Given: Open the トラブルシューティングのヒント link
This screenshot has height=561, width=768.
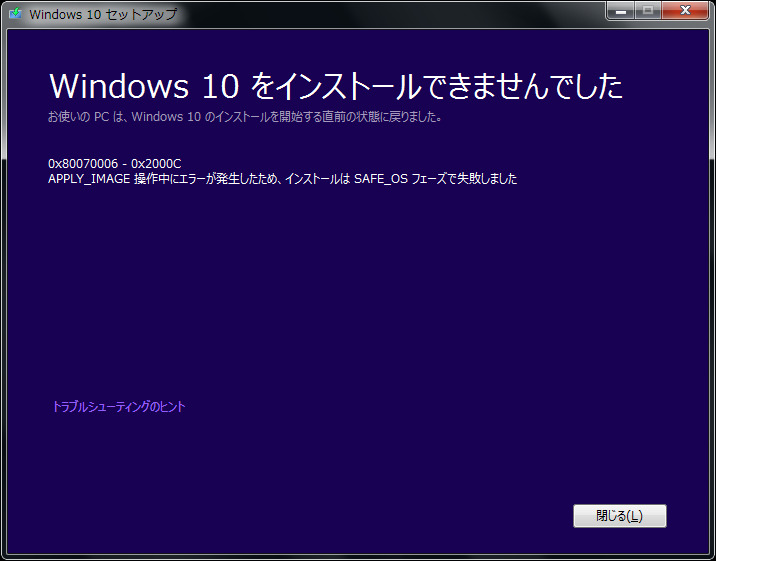Looking at the screenshot, I should [x=119, y=407].
